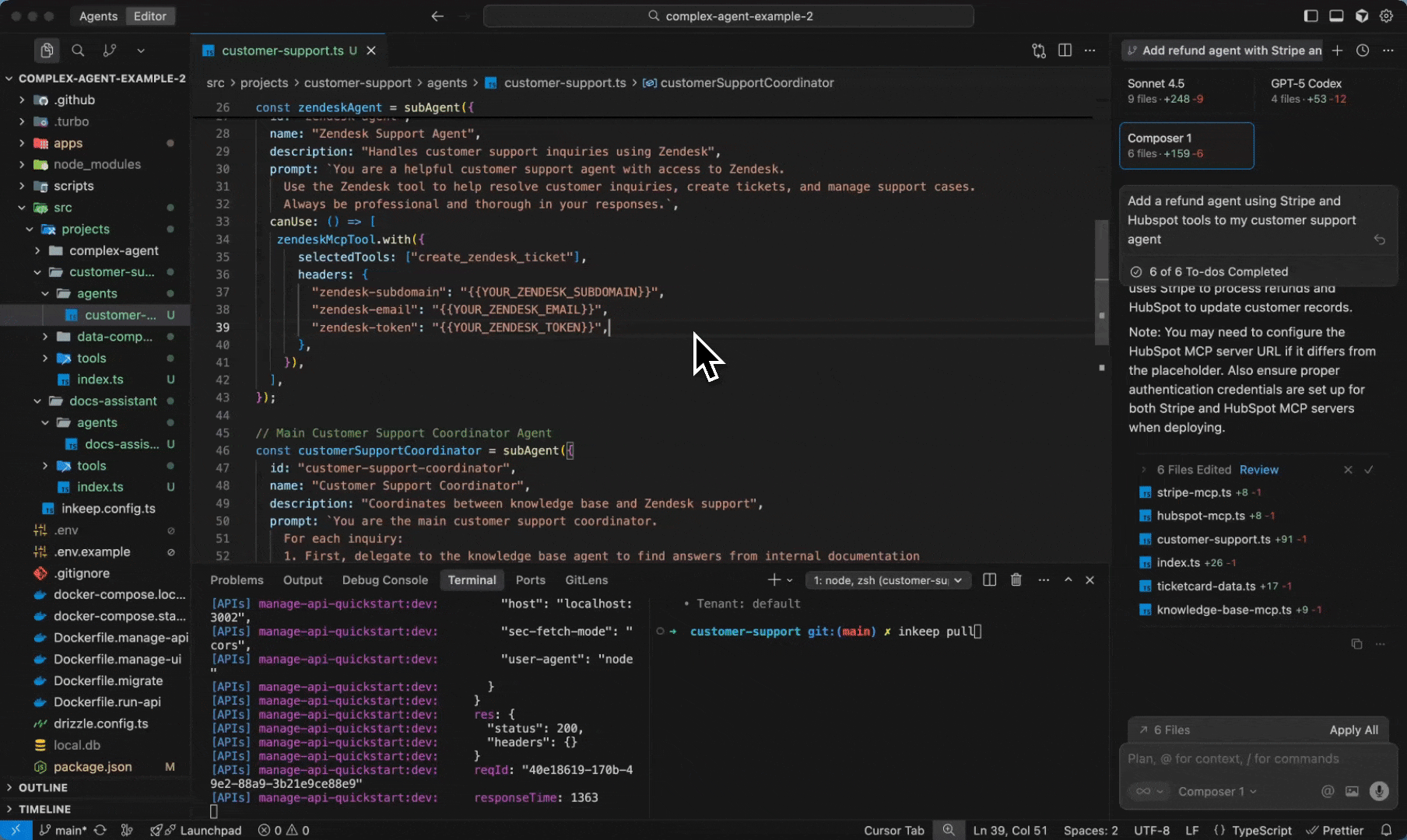Screen dimensions: 1407x840
Task: Click the split editor icon
Action: pos(1065,51)
